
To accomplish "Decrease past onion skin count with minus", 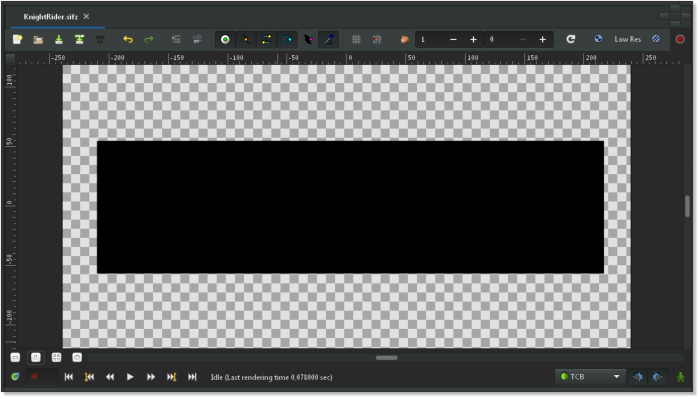I will coord(453,40).
